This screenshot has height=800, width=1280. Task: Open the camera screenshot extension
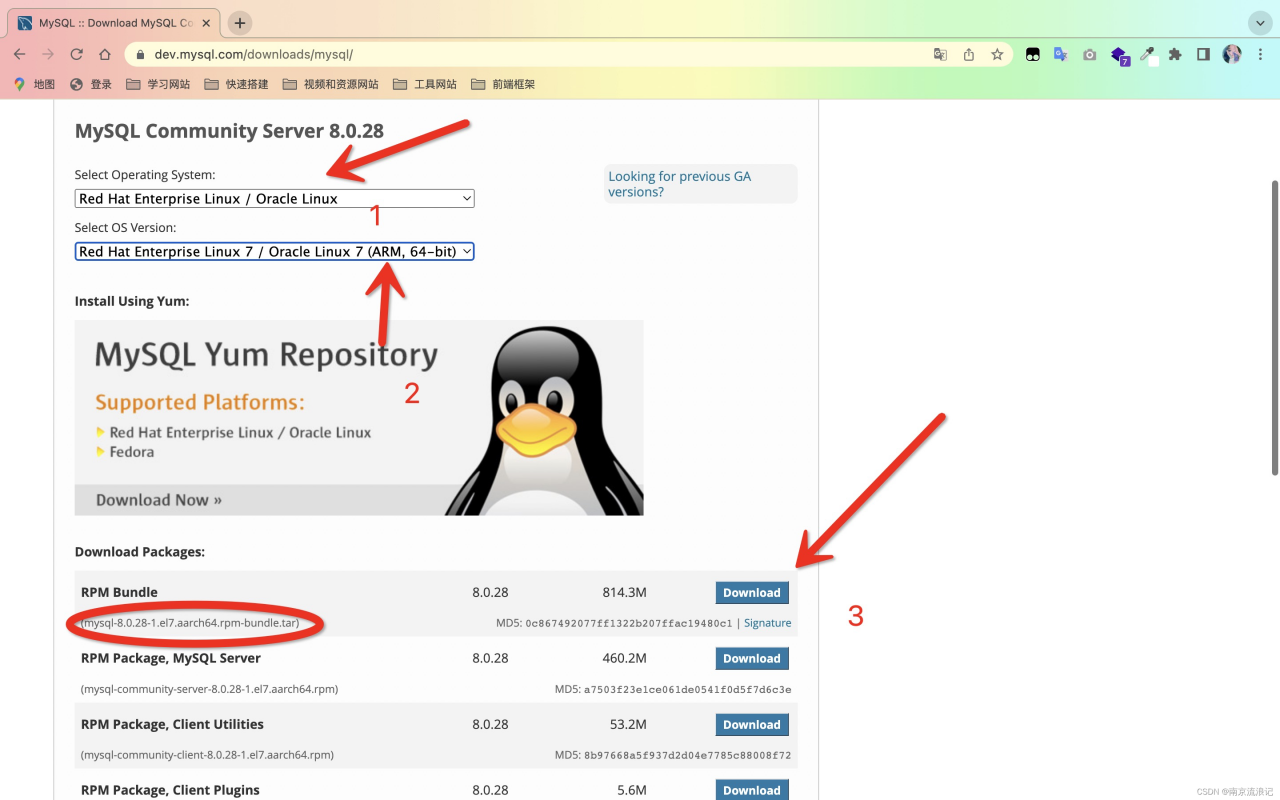[x=1090, y=55]
